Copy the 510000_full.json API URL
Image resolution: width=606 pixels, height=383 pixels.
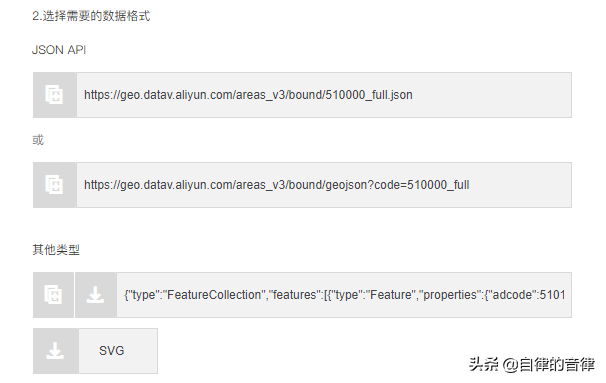coord(54,95)
